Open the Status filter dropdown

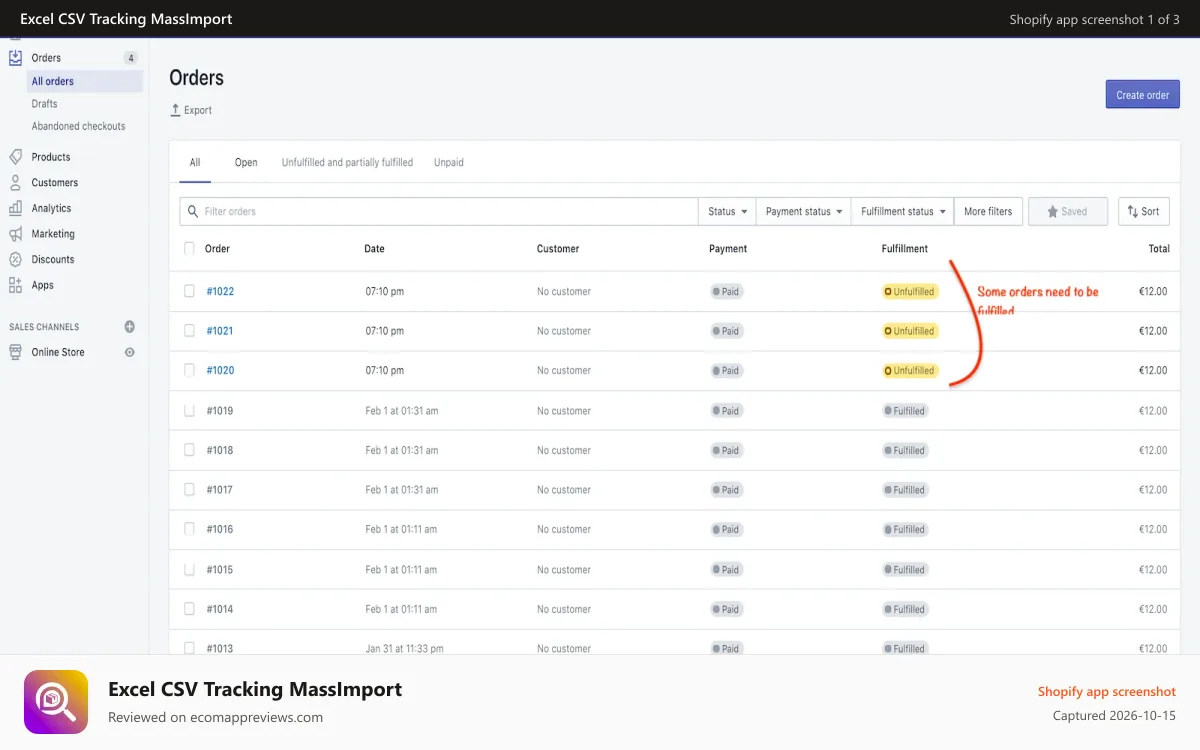(727, 211)
